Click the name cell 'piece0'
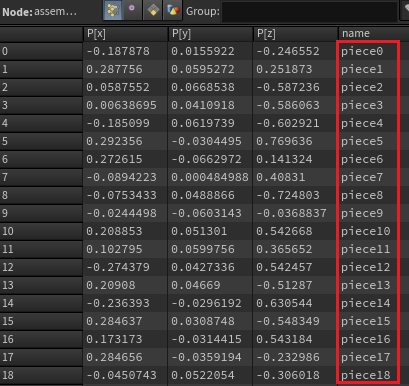 362,51
